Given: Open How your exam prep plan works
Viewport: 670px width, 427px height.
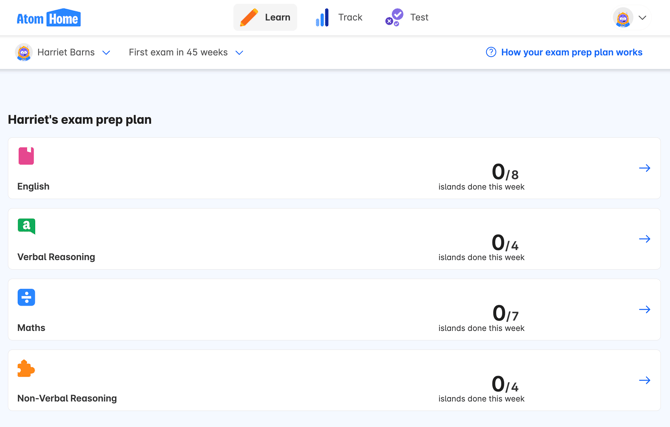Looking at the screenshot, I should click(571, 52).
